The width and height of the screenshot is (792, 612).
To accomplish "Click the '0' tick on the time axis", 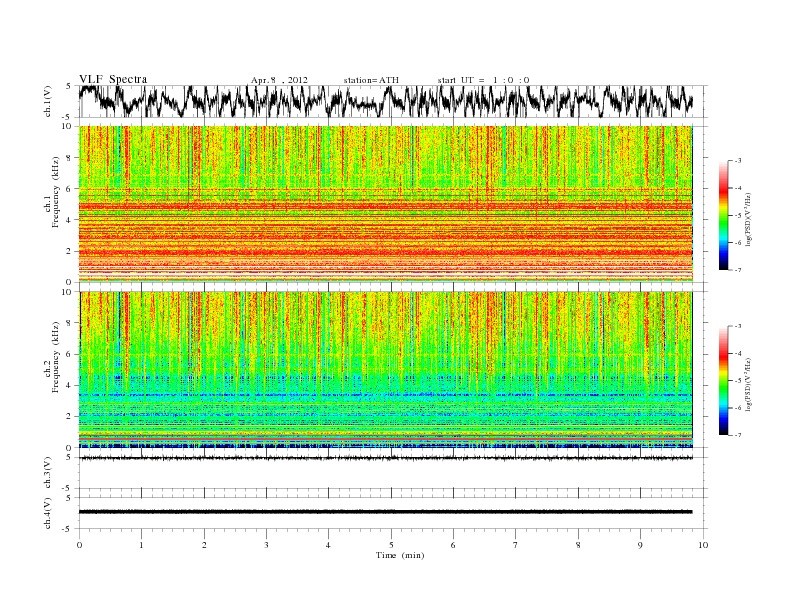I will tap(79, 545).
